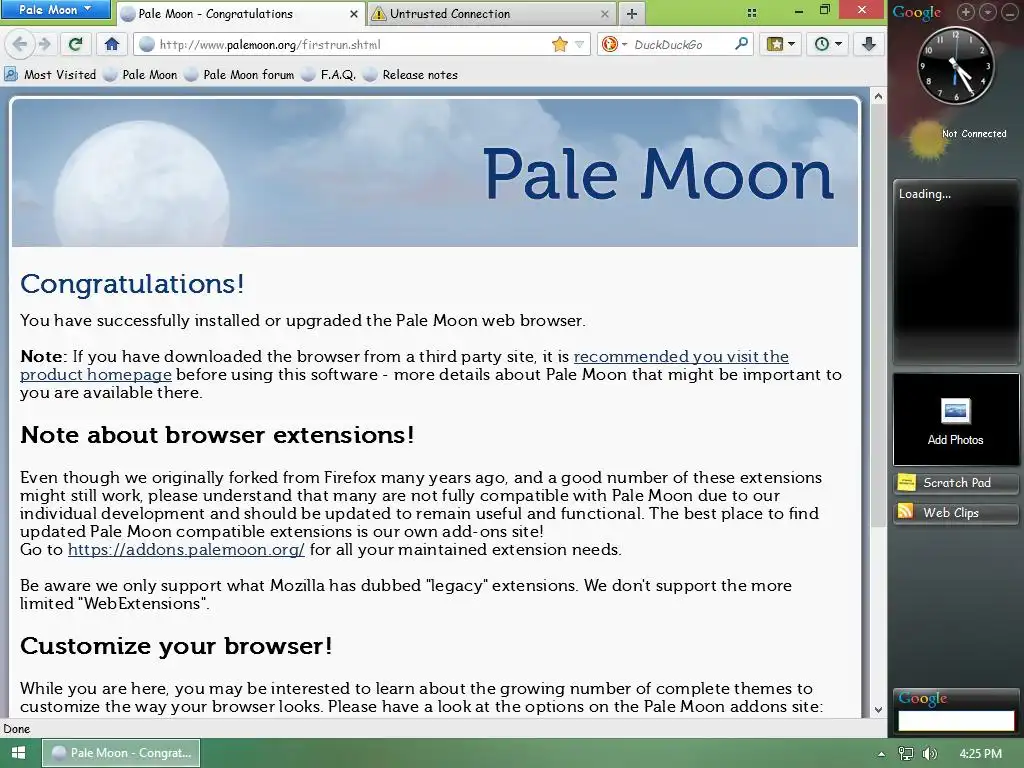This screenshot has width=1024, height=768.
Task: Select the Pale Moon taskbar button
Action: pyautogui.click(x=121, y=753)
